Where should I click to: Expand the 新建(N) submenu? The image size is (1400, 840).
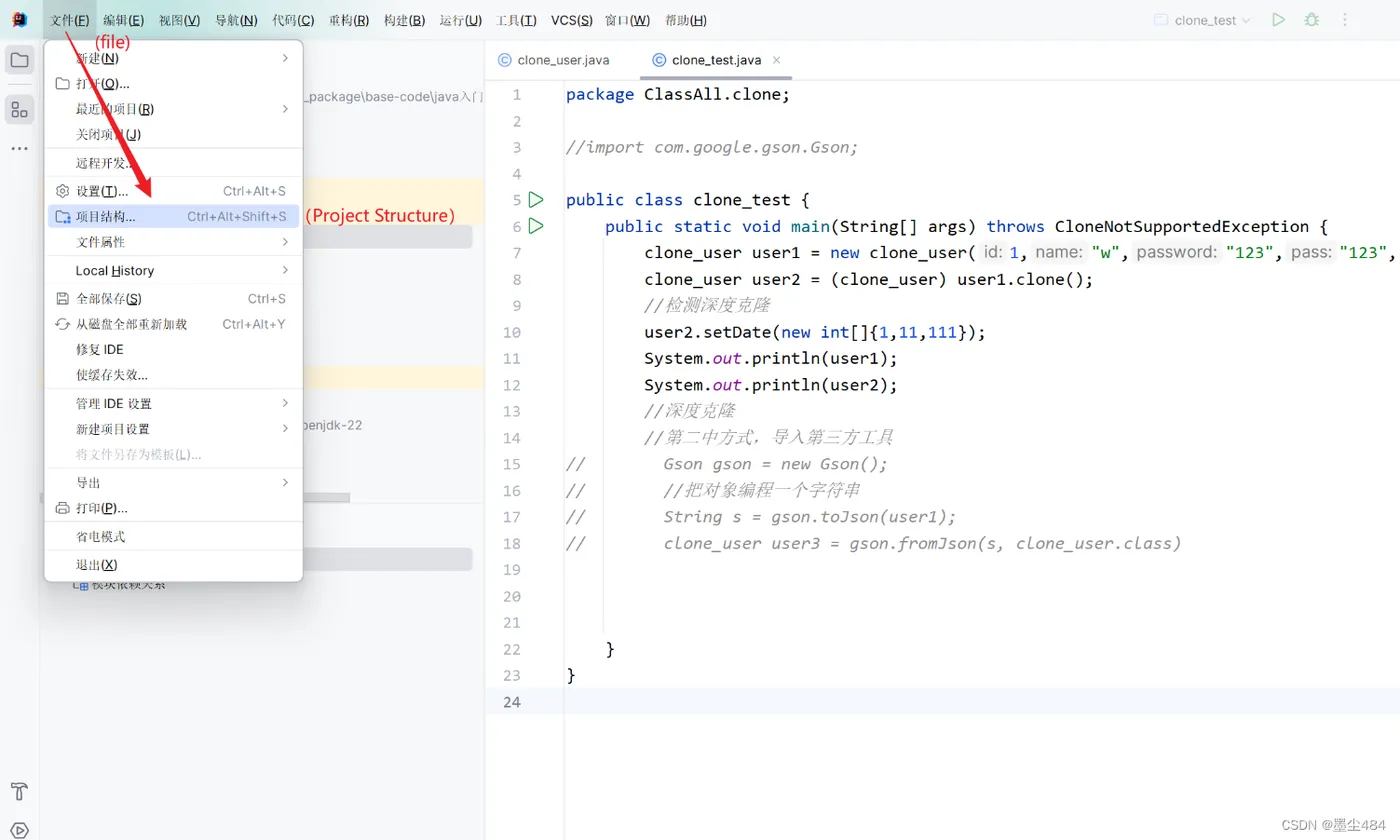coord(174,58)
